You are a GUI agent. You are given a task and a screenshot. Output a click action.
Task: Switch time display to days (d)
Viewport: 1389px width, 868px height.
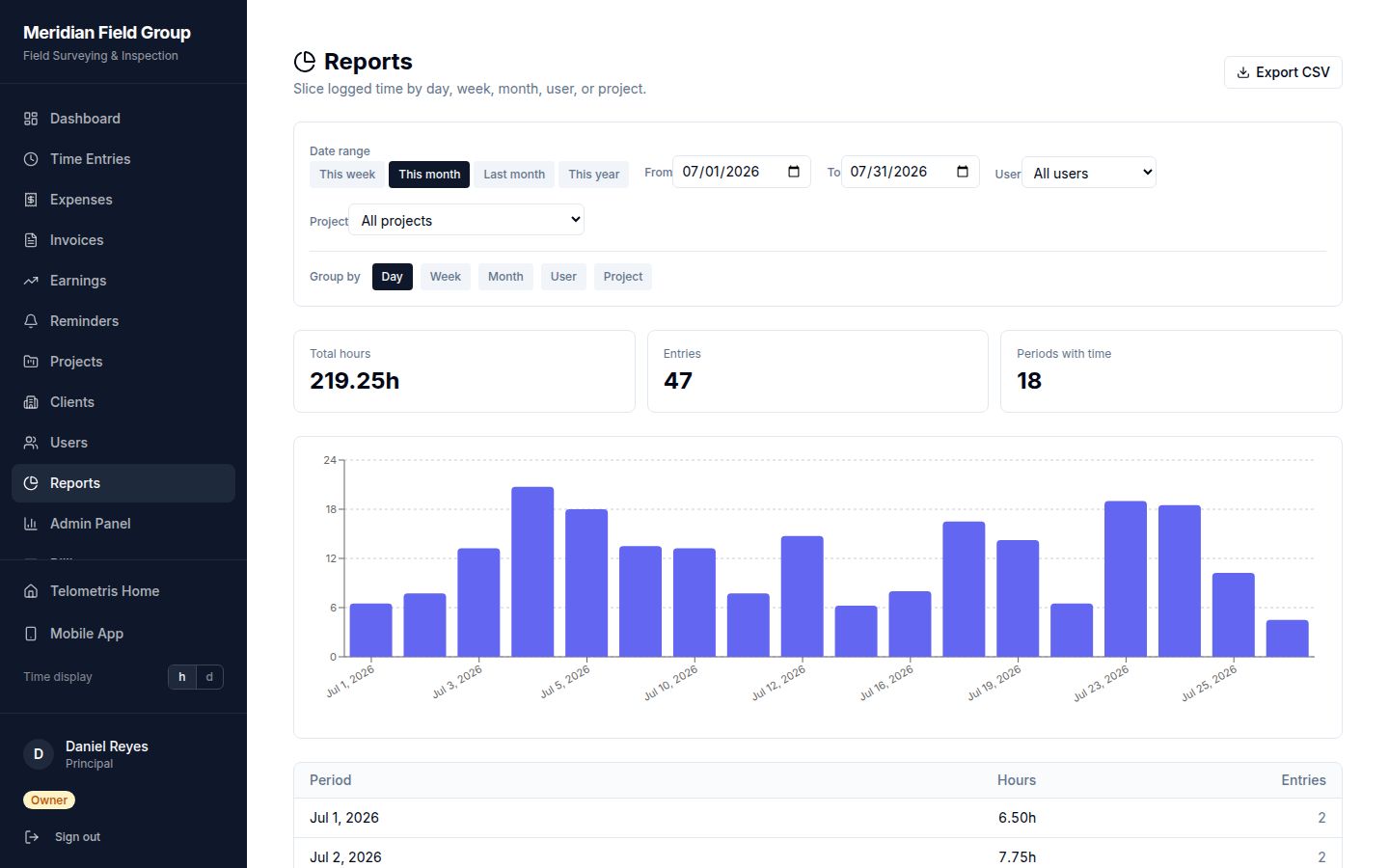click(209, 677)
